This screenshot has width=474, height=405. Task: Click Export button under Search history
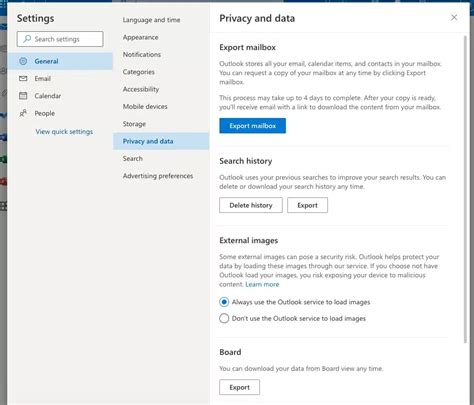click(307, 205)
